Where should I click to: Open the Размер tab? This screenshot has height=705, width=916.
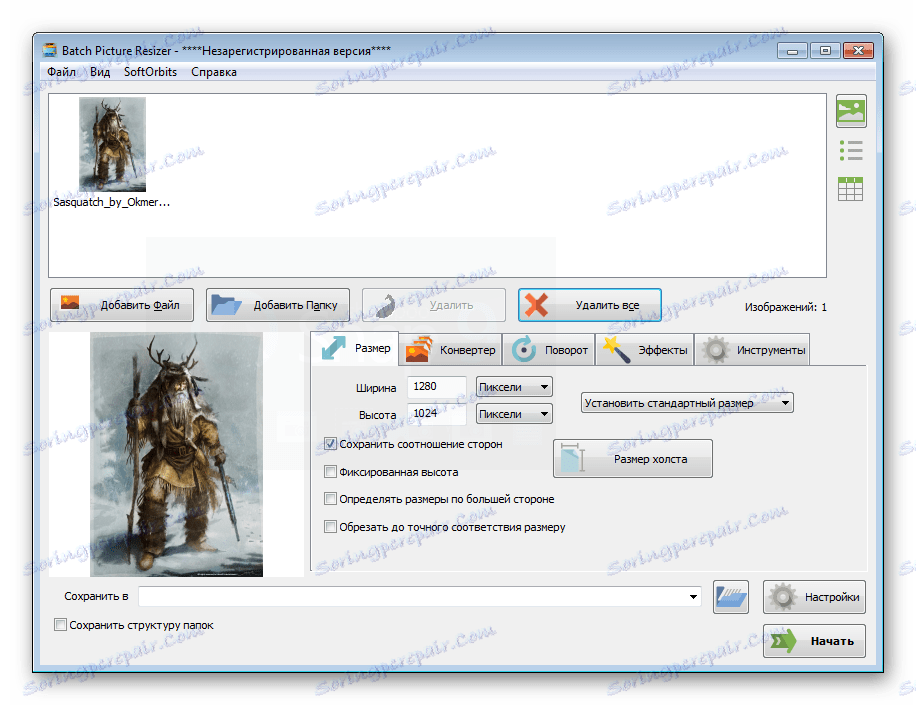[355, 349]
